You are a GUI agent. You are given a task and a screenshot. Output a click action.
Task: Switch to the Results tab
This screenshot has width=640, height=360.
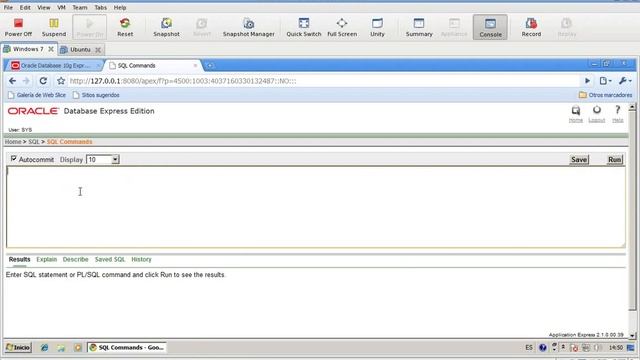[19, 260]
